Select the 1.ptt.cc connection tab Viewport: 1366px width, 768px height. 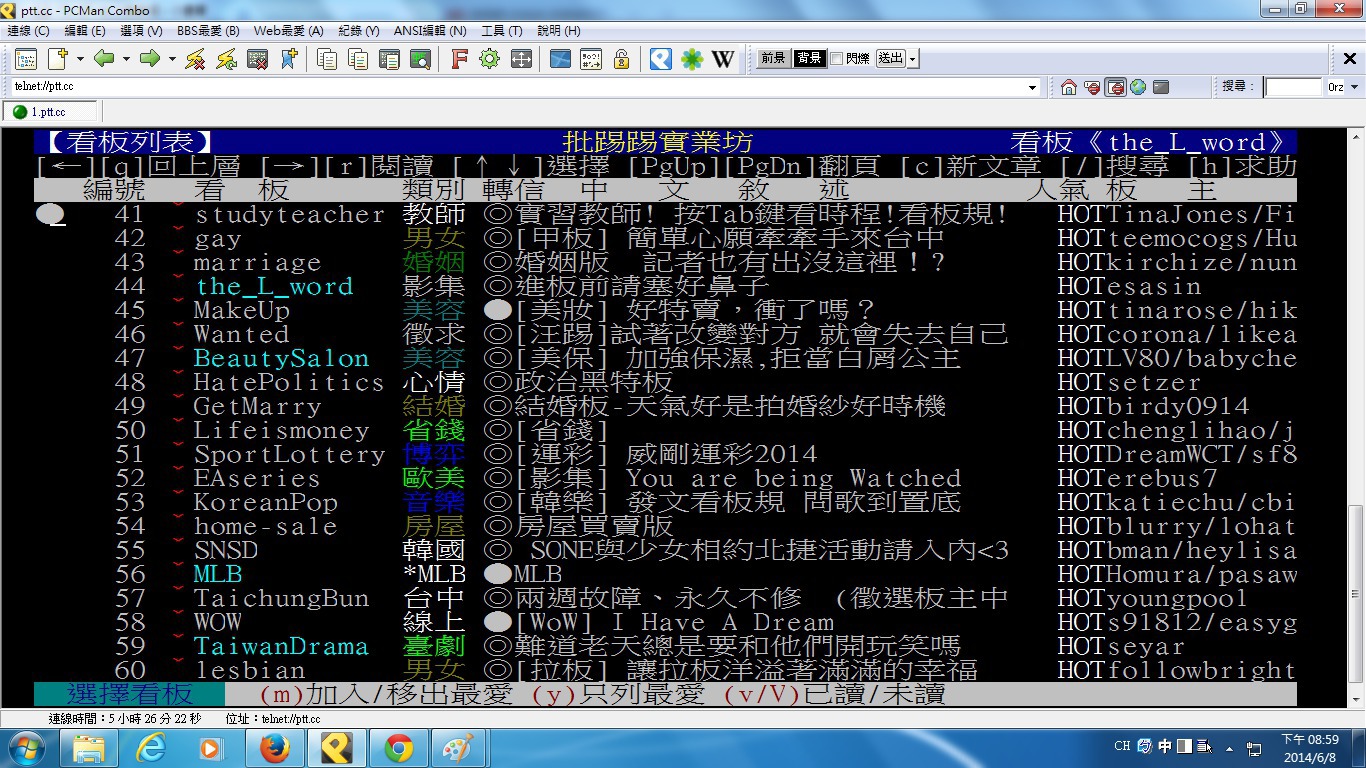pyautogui.click(x=50, y=112)
